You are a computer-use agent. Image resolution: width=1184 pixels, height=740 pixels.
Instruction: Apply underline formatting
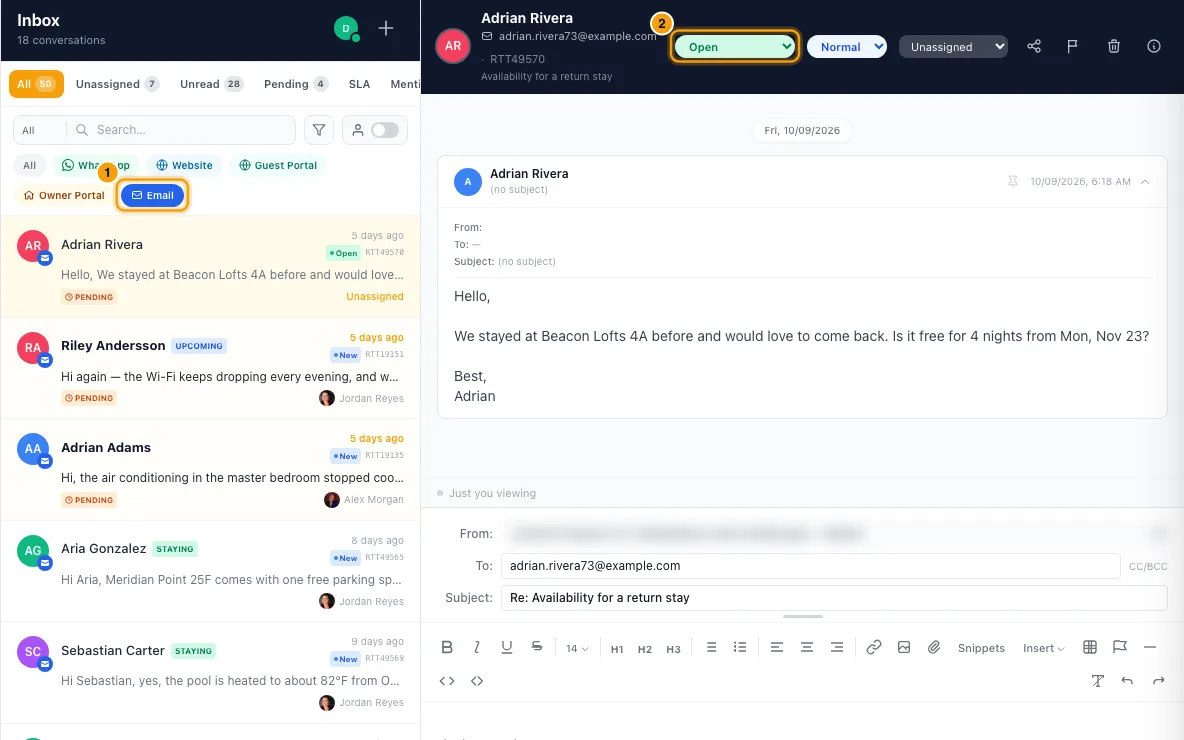507,647
